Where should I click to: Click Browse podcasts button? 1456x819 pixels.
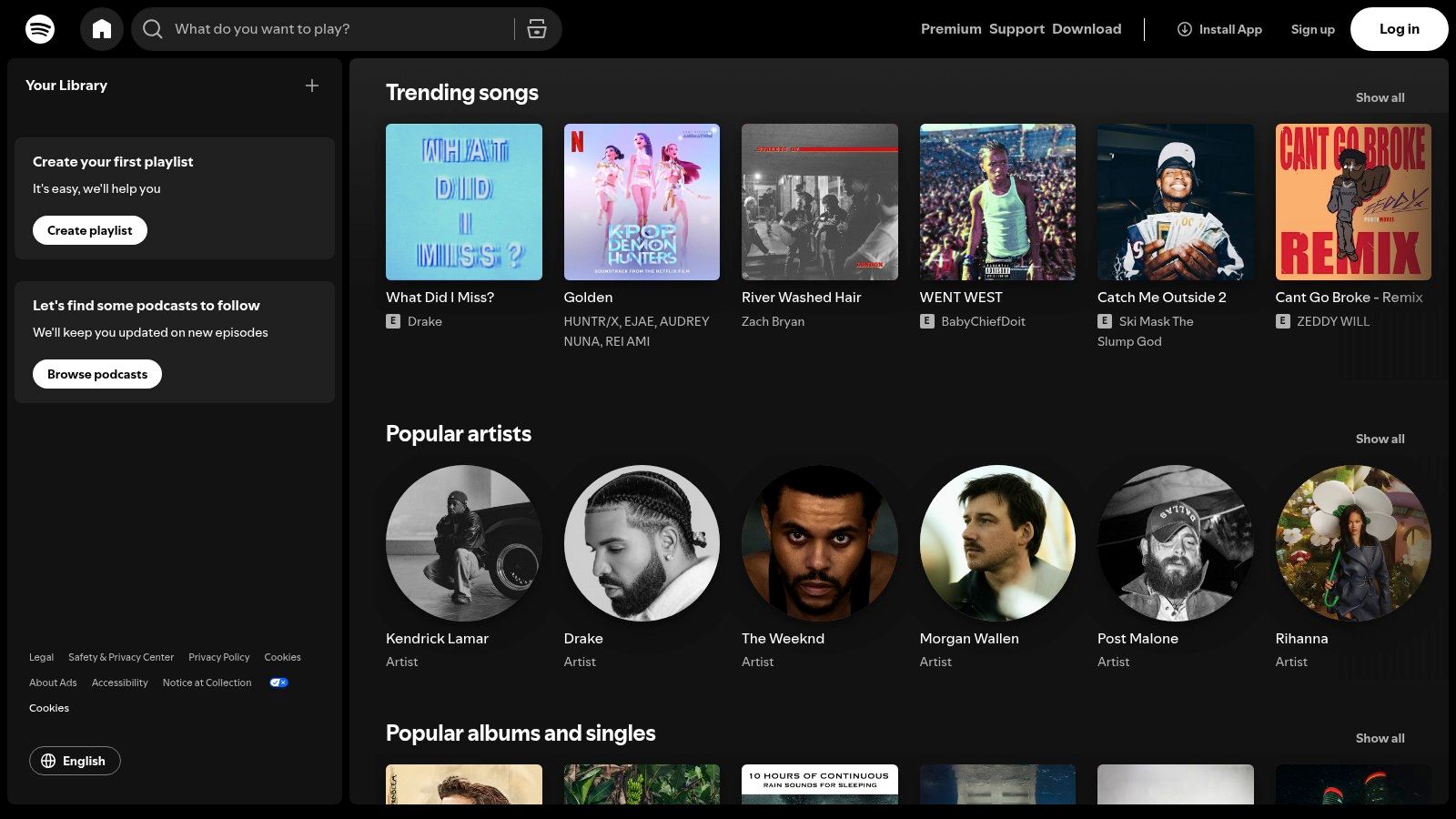[97, 374]
